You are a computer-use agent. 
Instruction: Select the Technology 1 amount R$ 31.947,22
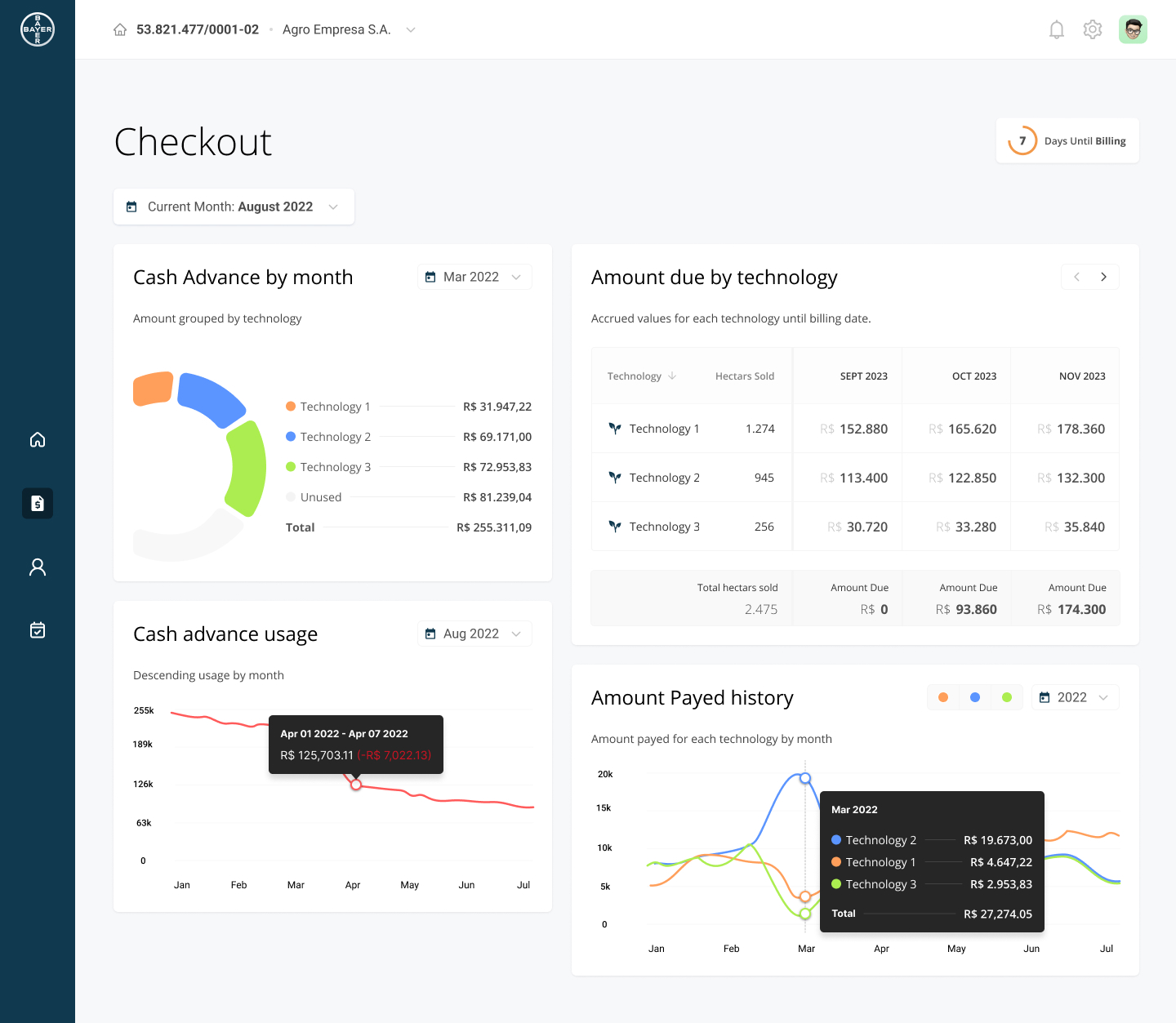(497, 407)
